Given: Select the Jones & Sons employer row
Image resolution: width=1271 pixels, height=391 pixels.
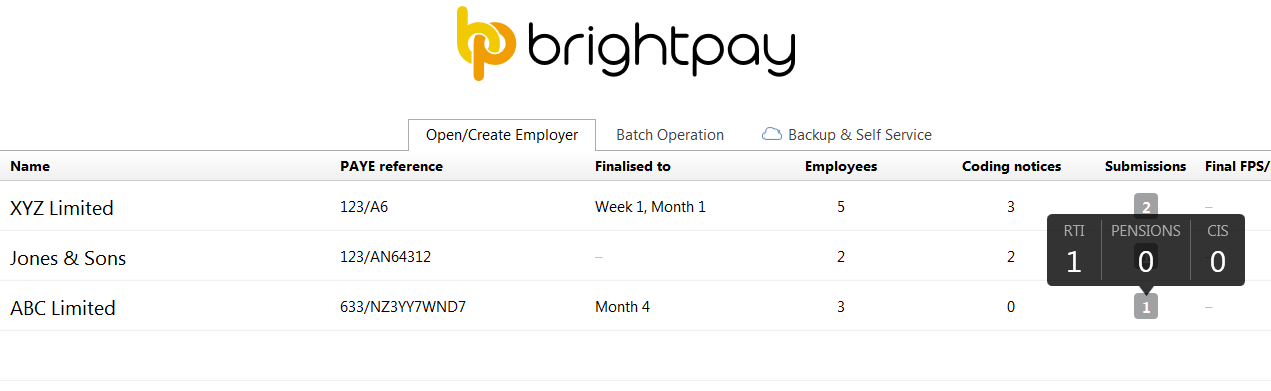Looking at the screenshot, I should click(635, 256).
